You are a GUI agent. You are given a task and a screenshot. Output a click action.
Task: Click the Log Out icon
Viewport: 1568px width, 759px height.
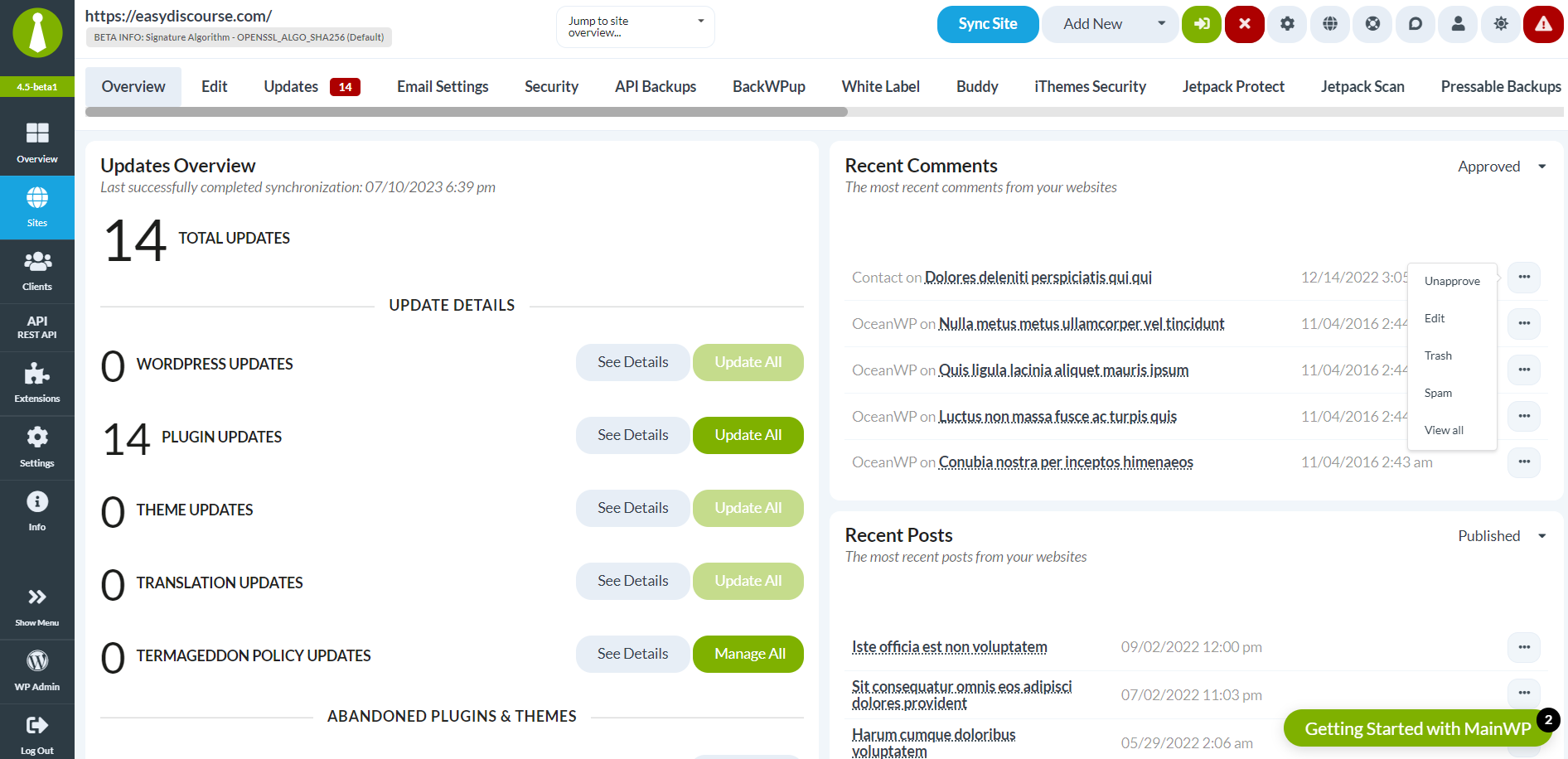pyautogui.click(x=37, y=725)
